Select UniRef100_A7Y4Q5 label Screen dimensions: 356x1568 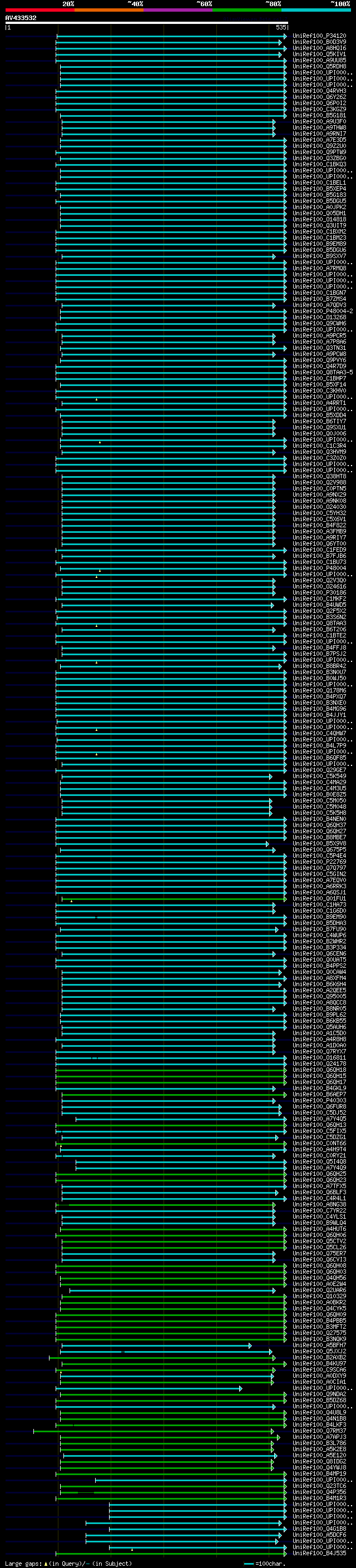coord(319,1119)
